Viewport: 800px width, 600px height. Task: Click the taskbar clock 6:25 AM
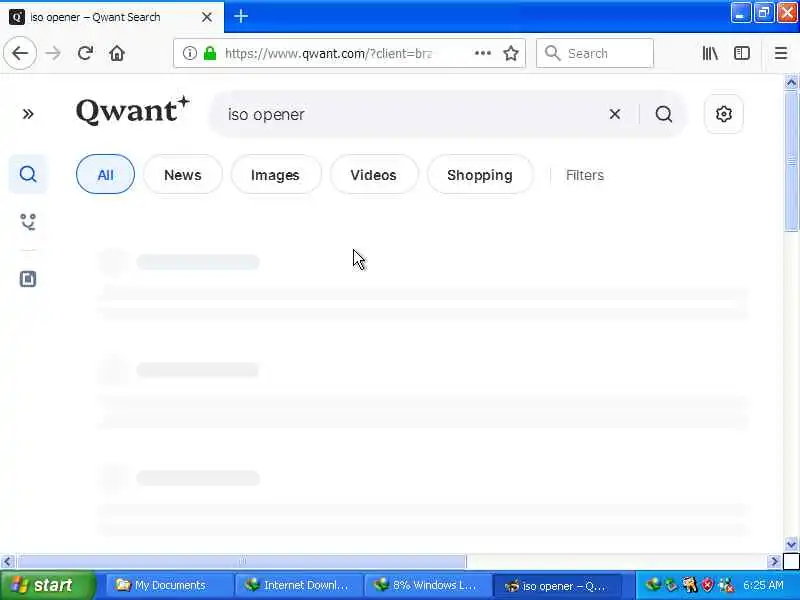763,585
